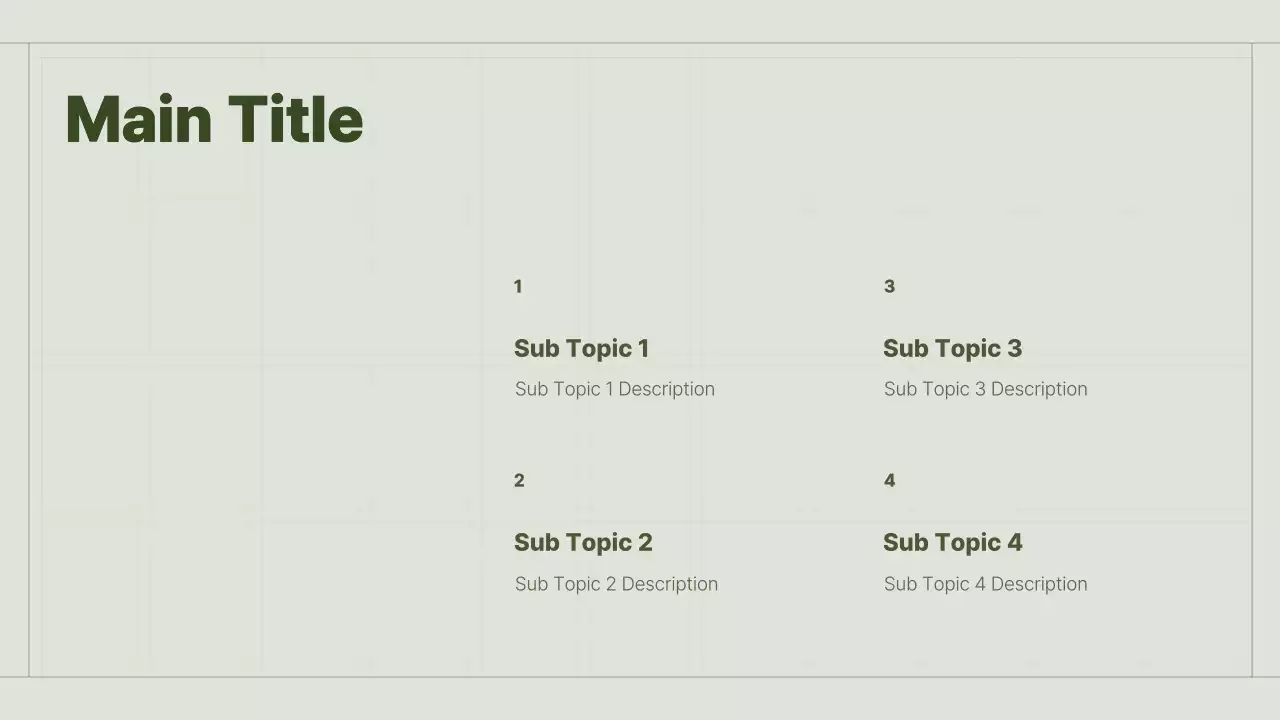Click the gray margin above the slide
Screen dimensions: 1280x720
pos(640,20)
